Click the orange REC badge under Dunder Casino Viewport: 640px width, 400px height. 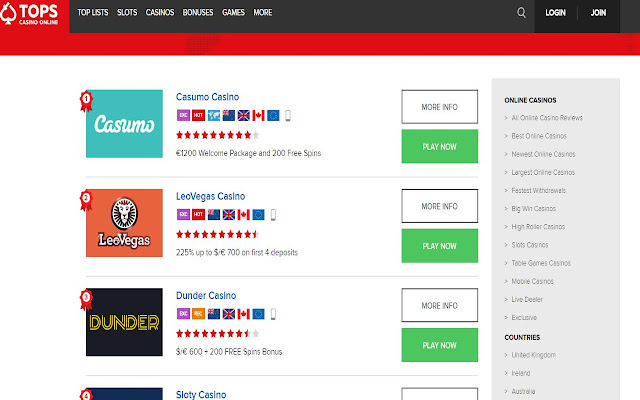click(x=198, y=314)
